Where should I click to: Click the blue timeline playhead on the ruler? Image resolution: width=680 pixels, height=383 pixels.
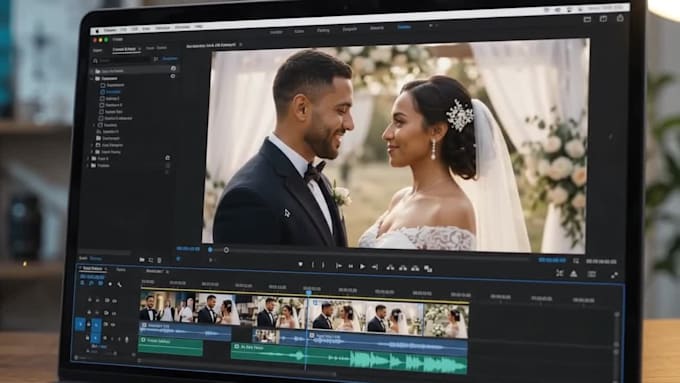[x=309, y=293]
